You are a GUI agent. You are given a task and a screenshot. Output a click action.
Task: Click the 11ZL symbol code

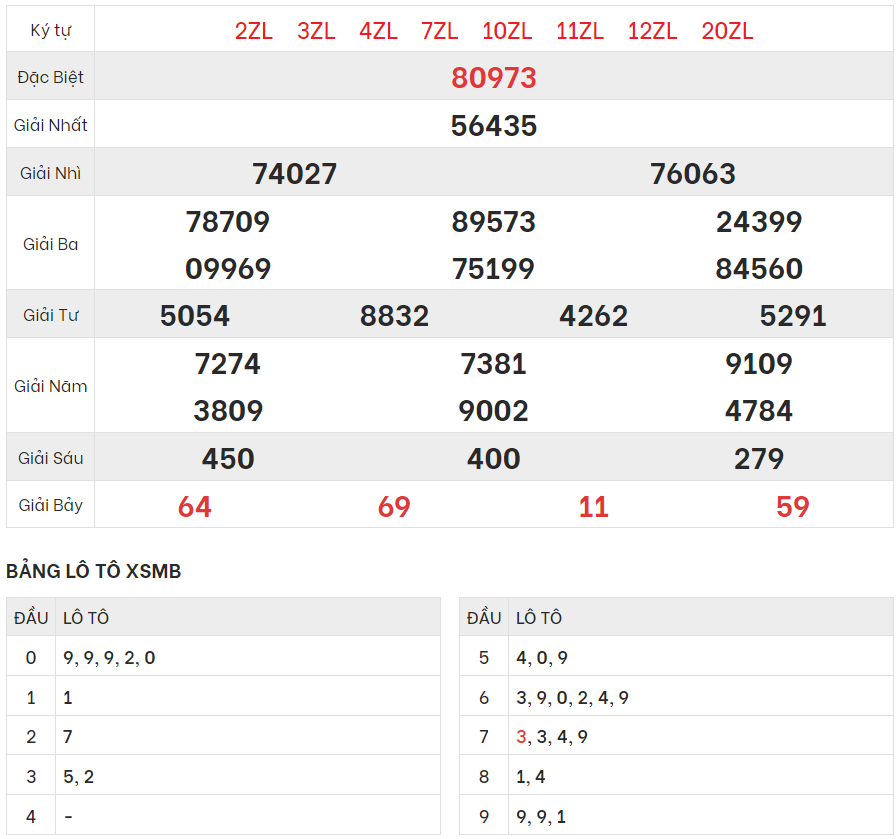pos(580,31)
